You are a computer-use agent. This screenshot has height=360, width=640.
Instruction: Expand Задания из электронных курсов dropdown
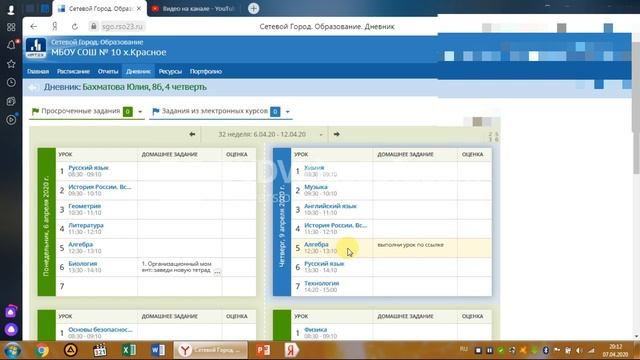pos(287,111)
